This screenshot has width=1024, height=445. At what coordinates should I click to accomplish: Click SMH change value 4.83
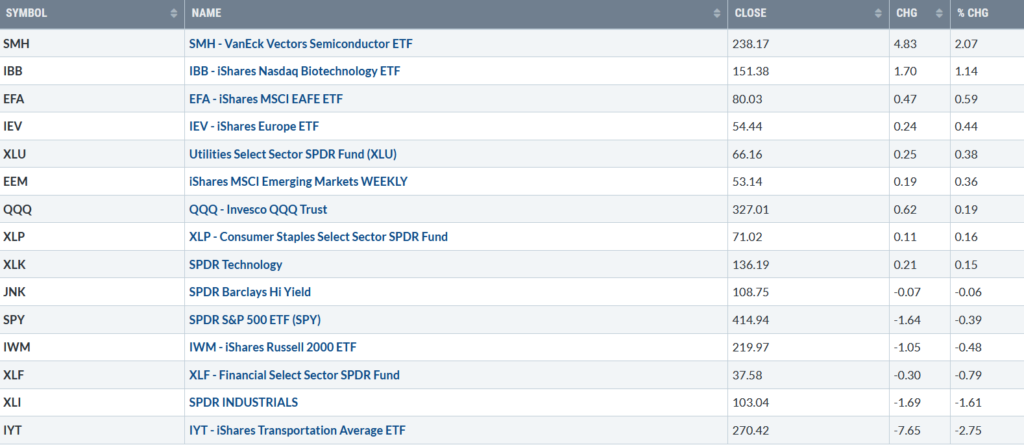pos(905,44)
